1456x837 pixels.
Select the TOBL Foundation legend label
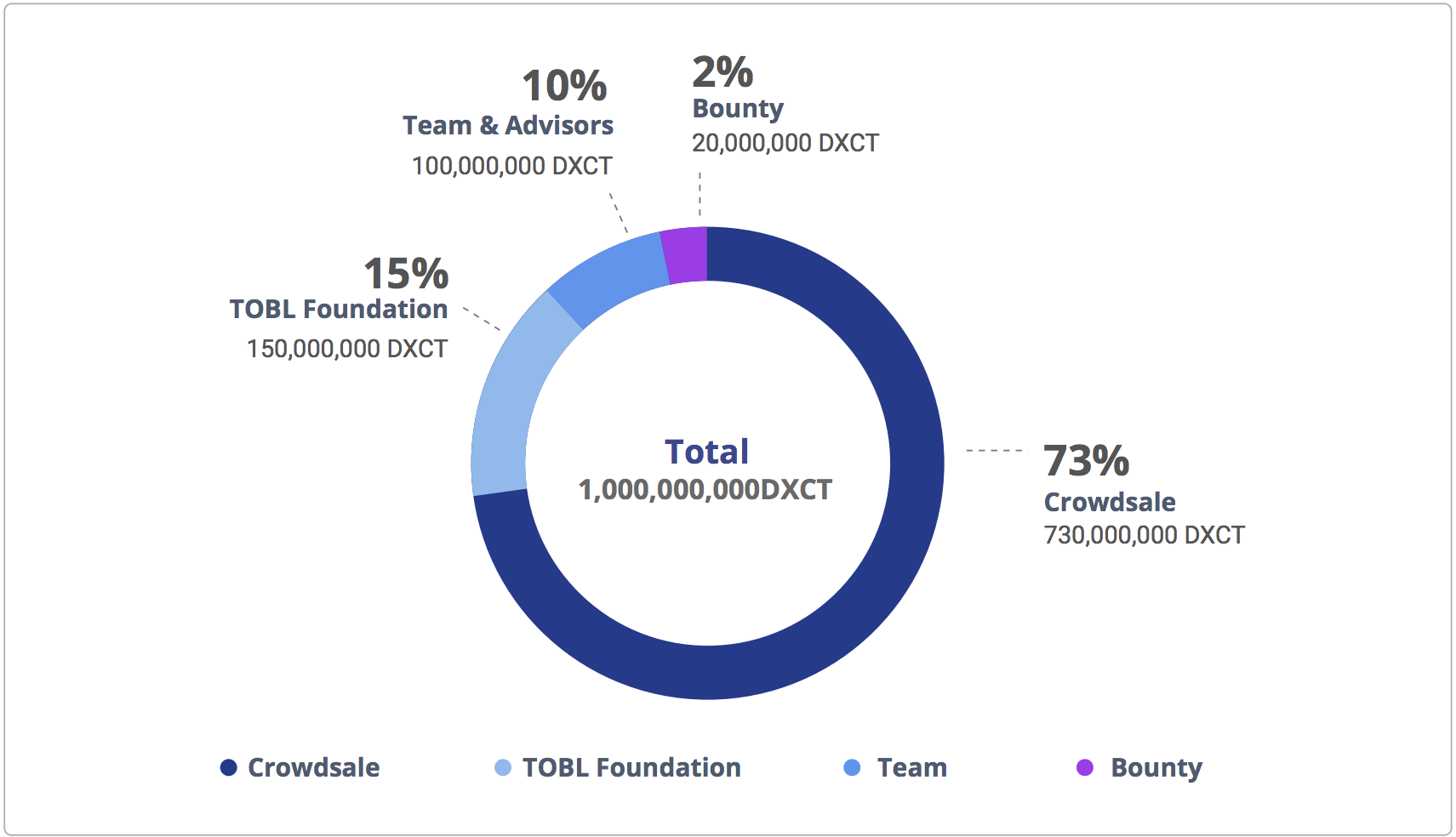(631, 767)
